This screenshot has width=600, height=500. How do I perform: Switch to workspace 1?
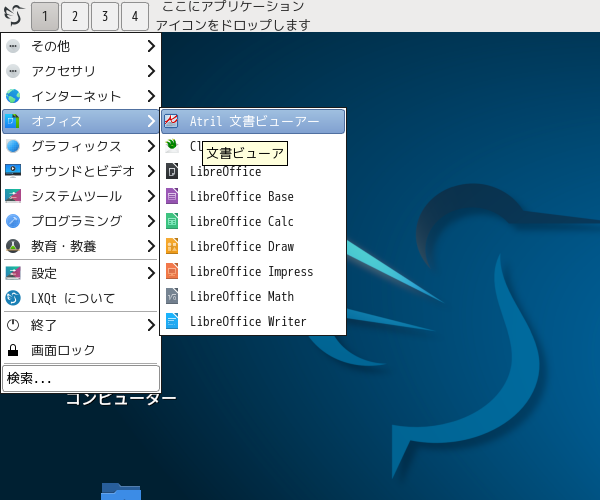coord(45,16)
